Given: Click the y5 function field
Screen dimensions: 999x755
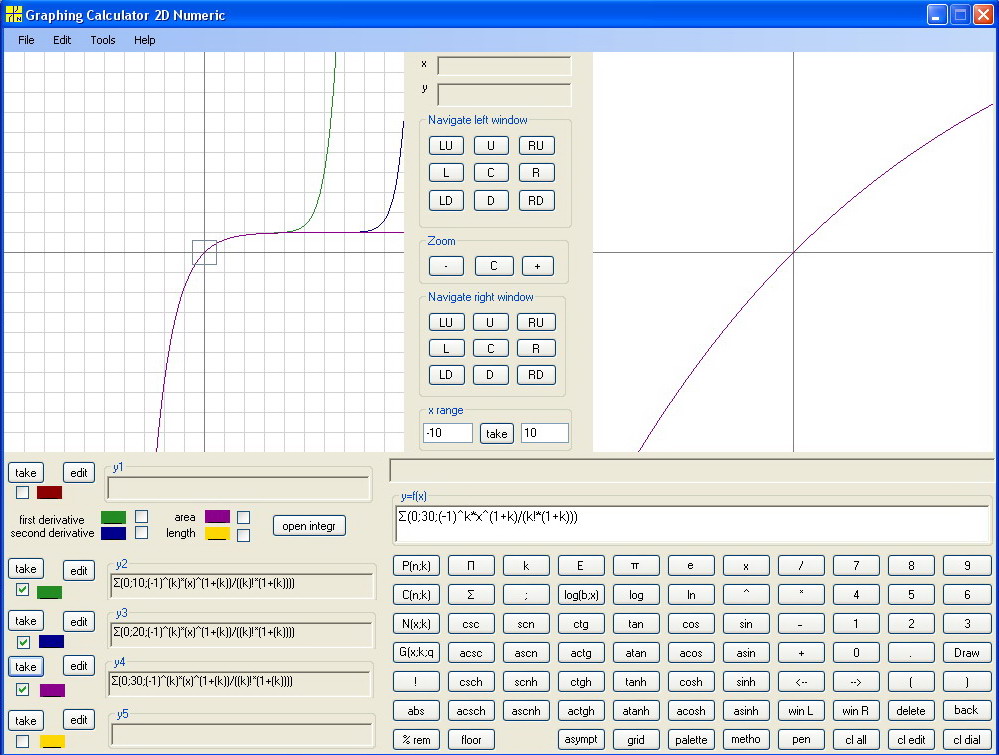Looking at the screenshot, I should [242, 735].
